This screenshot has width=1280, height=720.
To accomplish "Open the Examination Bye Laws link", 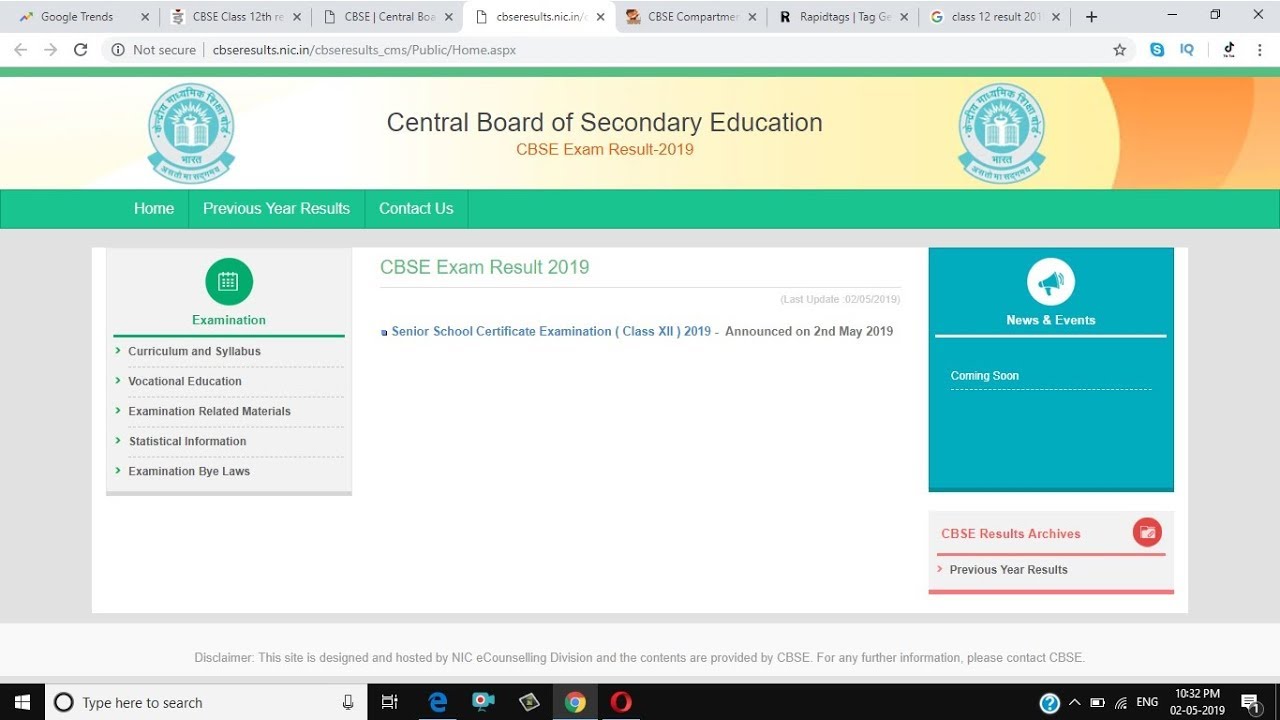I will click(x=189, y=471).
